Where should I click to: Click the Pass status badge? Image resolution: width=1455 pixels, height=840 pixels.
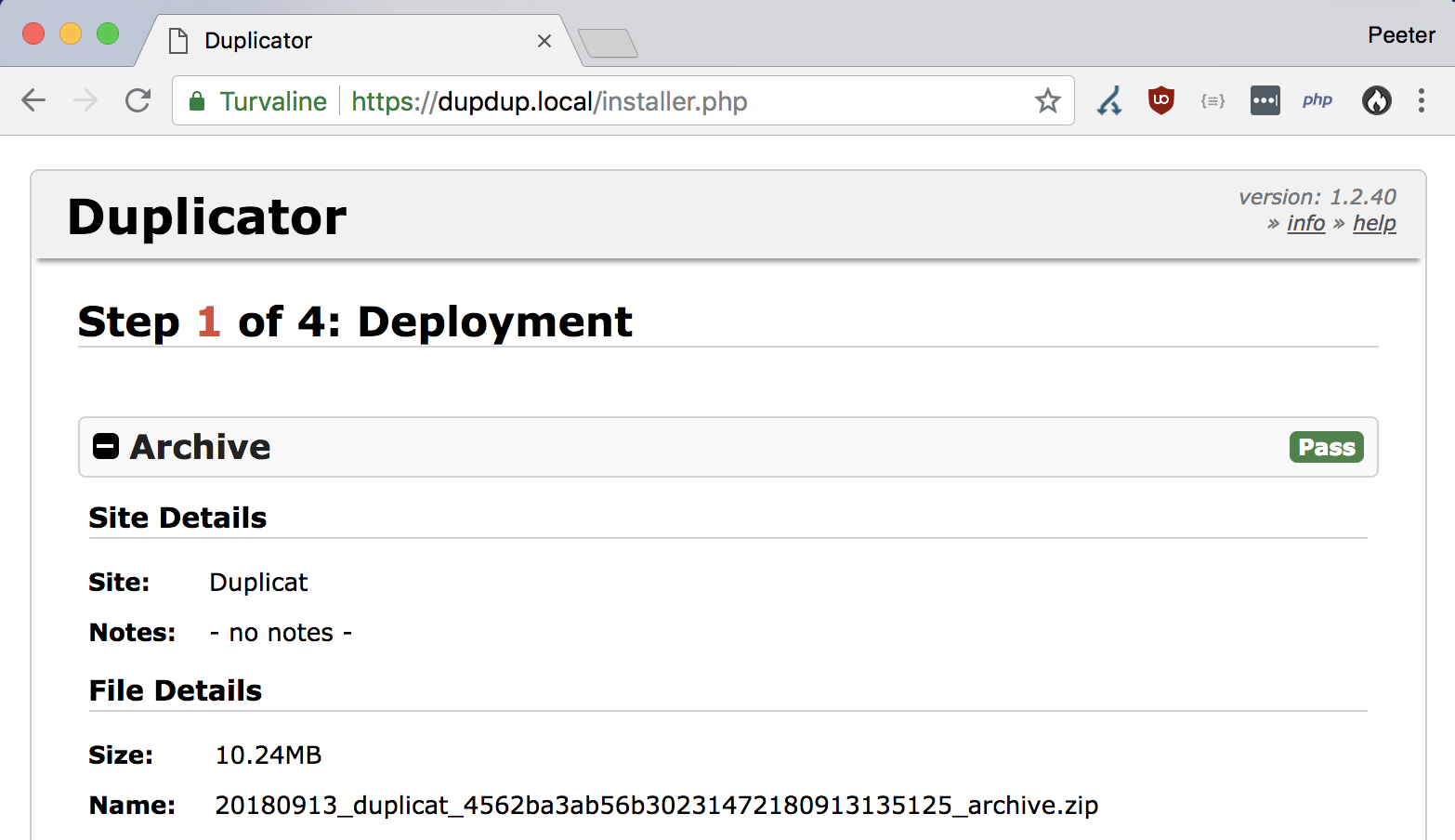(x=1326, y=447)
